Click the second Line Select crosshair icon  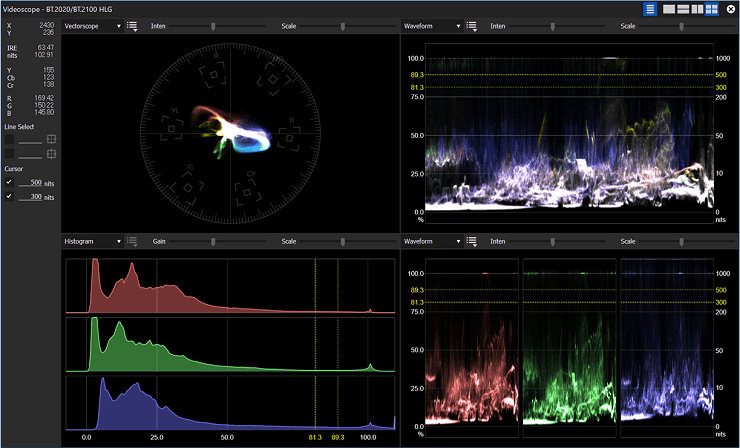pos(52,154)
